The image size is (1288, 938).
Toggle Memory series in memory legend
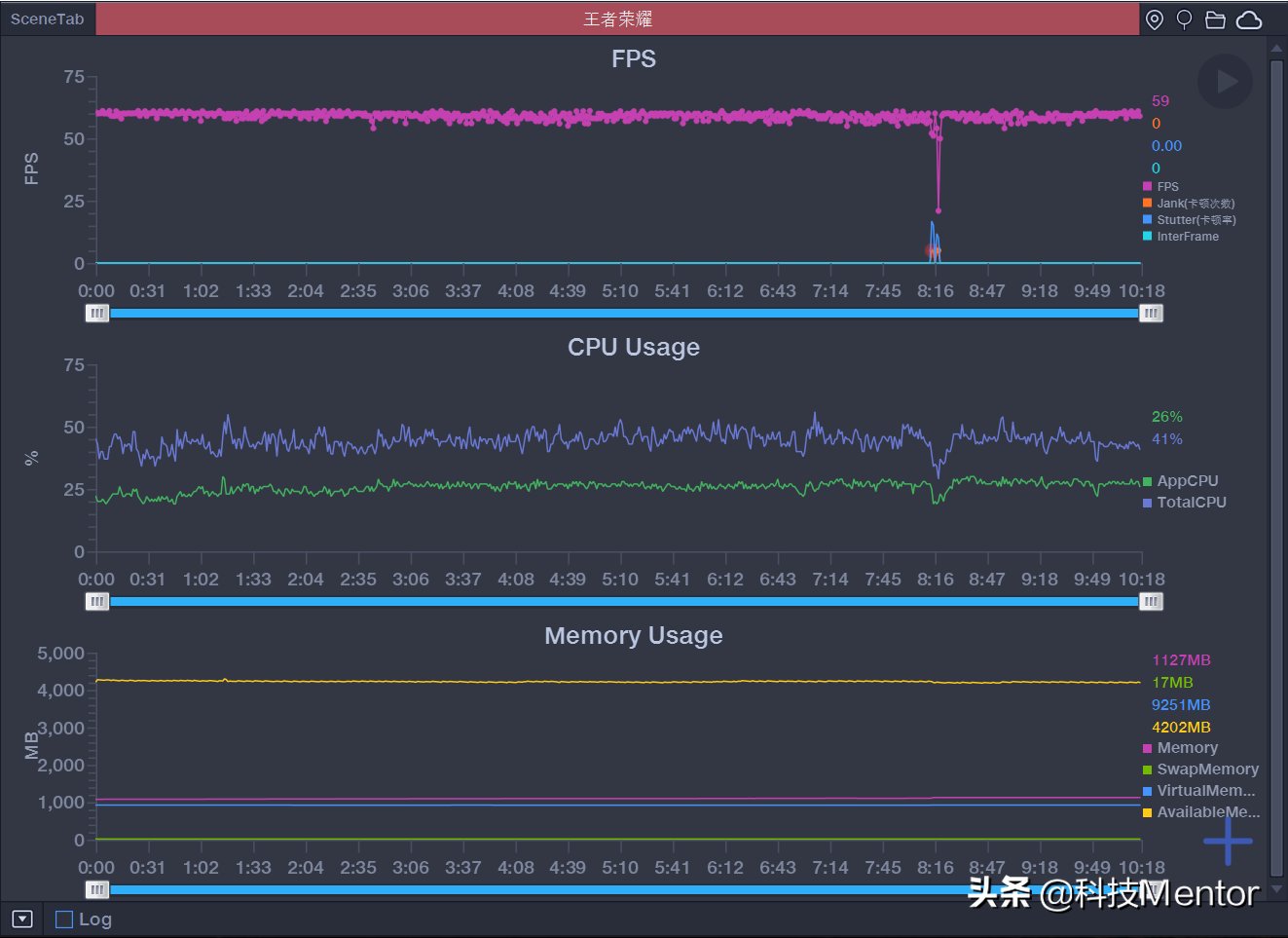tap(1181, 747)
